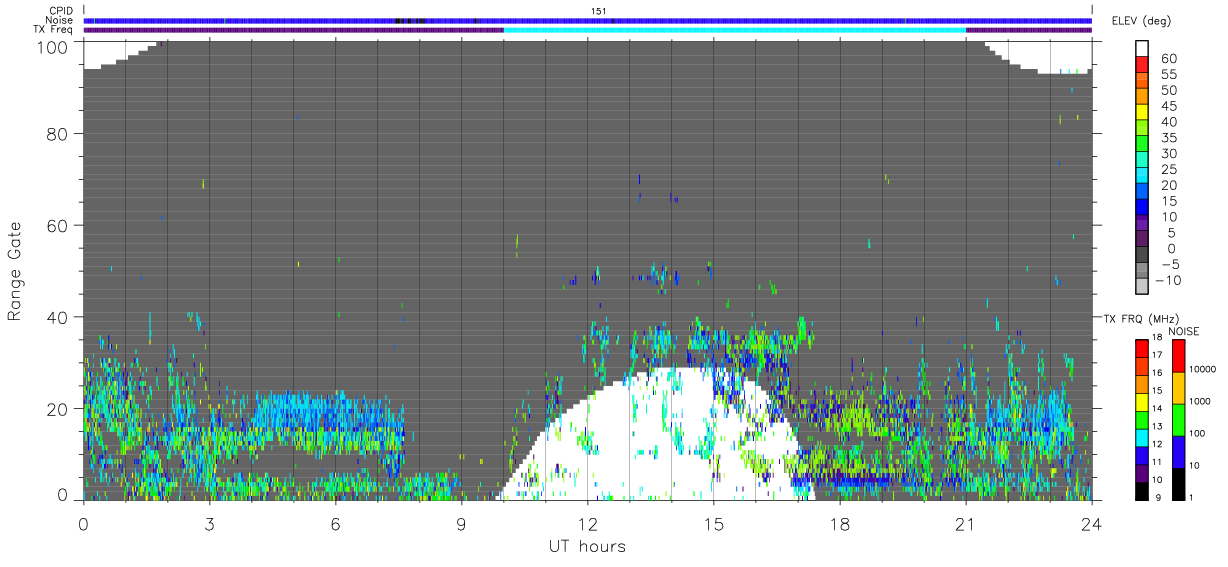Click the yellow 14–15 segment of TX FRQ colorbar
The width and height of the screenshot is (1228, 567).
point(1142,403)
